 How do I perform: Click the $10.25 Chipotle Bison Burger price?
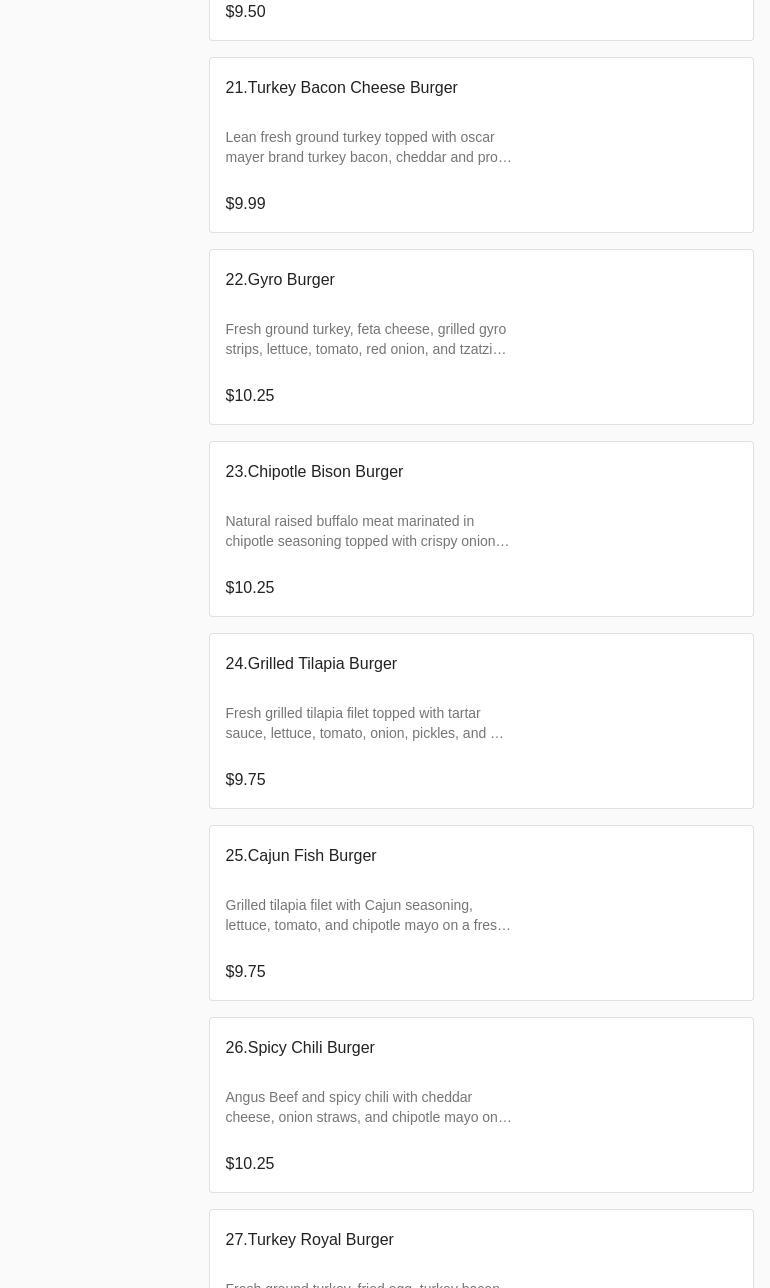pos(250,588)
